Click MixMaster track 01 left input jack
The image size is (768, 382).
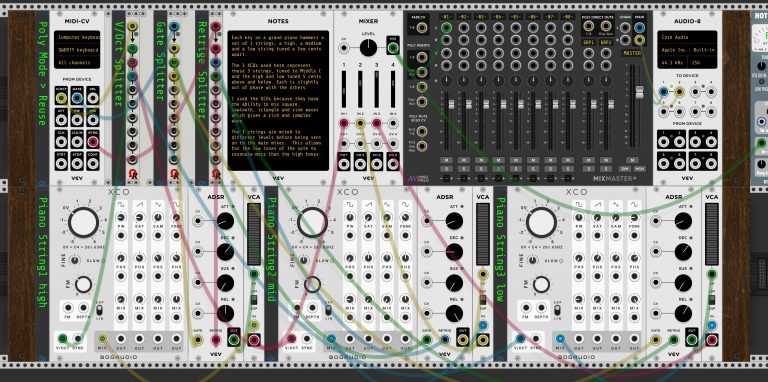click(x=446, y=28)
